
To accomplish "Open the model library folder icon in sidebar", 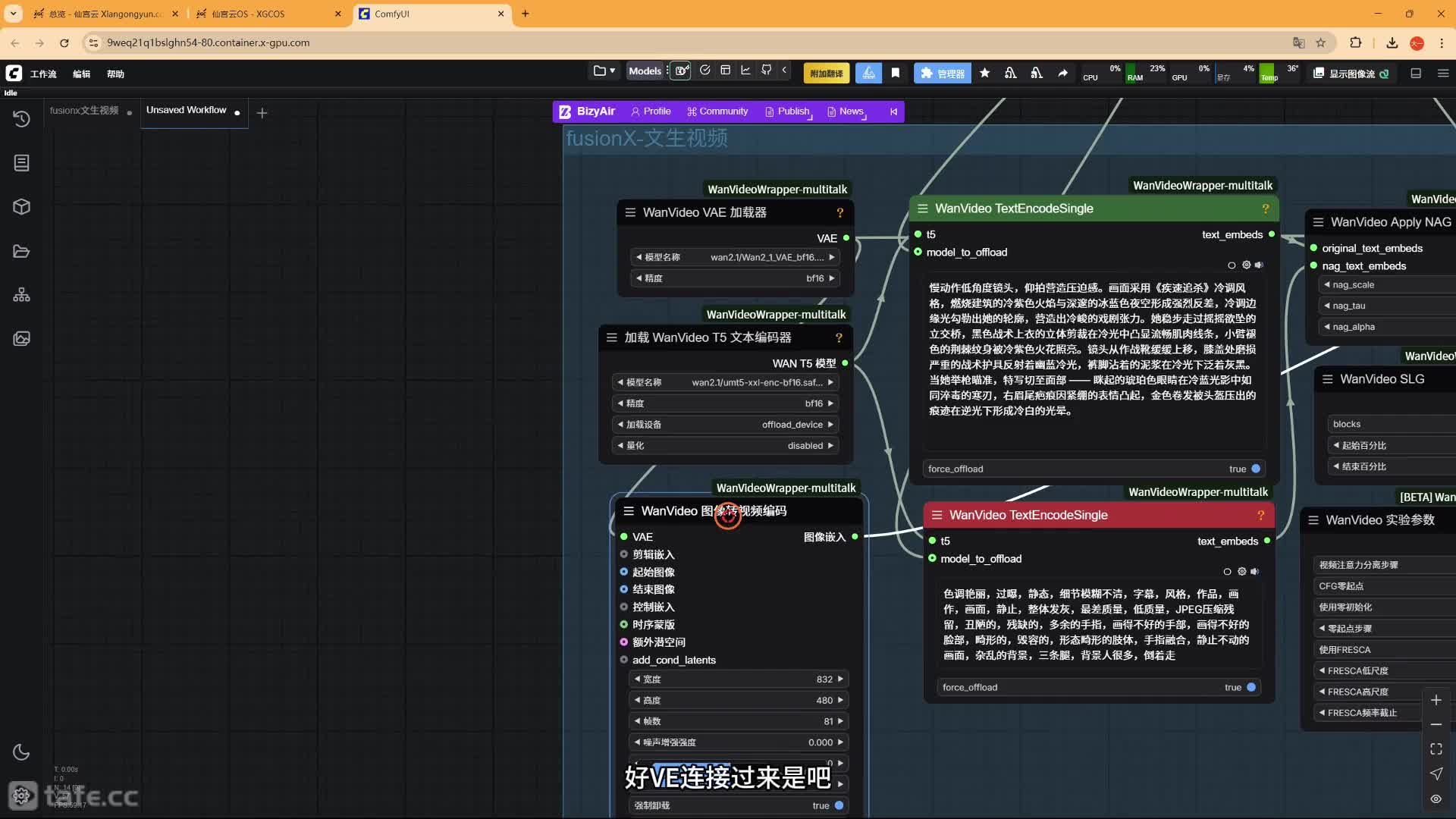I will click(21, 251).
